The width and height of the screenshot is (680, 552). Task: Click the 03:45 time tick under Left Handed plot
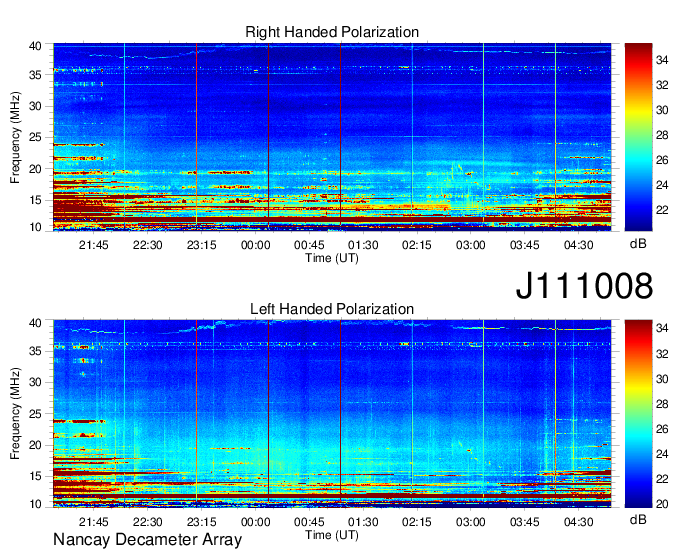524,522
